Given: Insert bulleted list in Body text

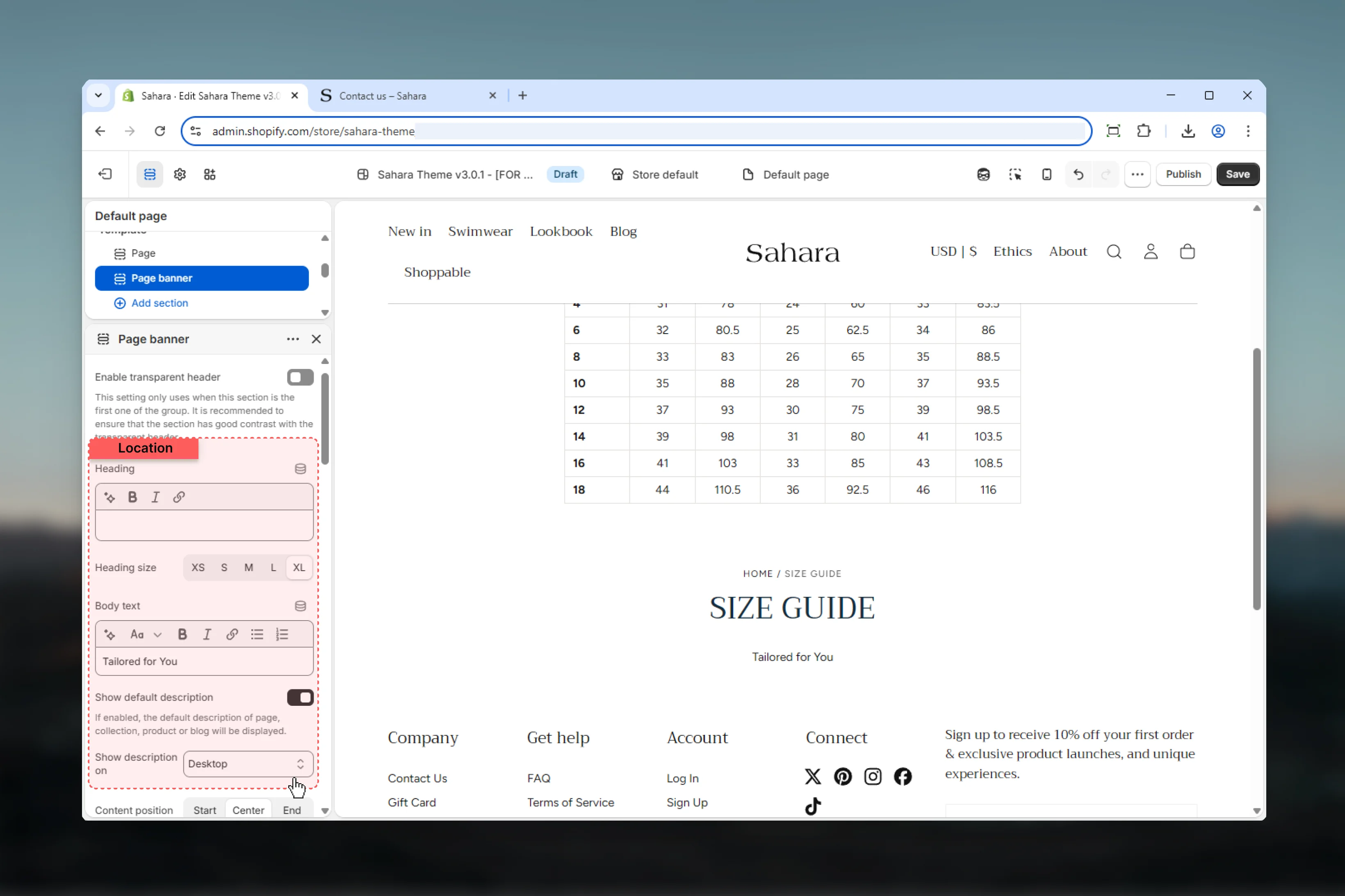Looking at the screenshot, I should click(x=257, y=634).
